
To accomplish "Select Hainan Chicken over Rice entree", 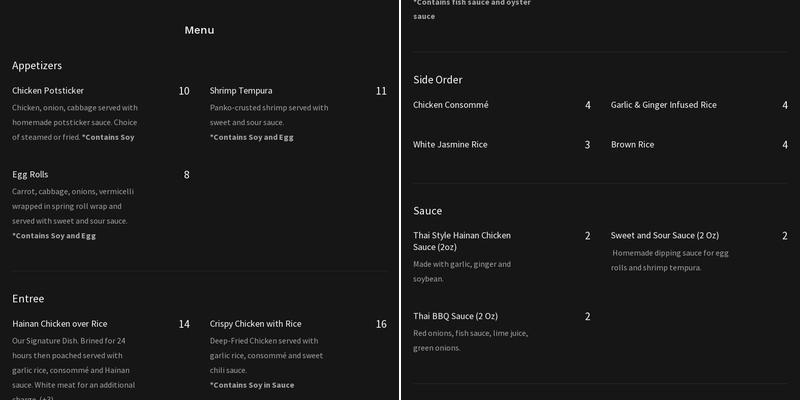I will pyautogui.click(x=60, y=324).
